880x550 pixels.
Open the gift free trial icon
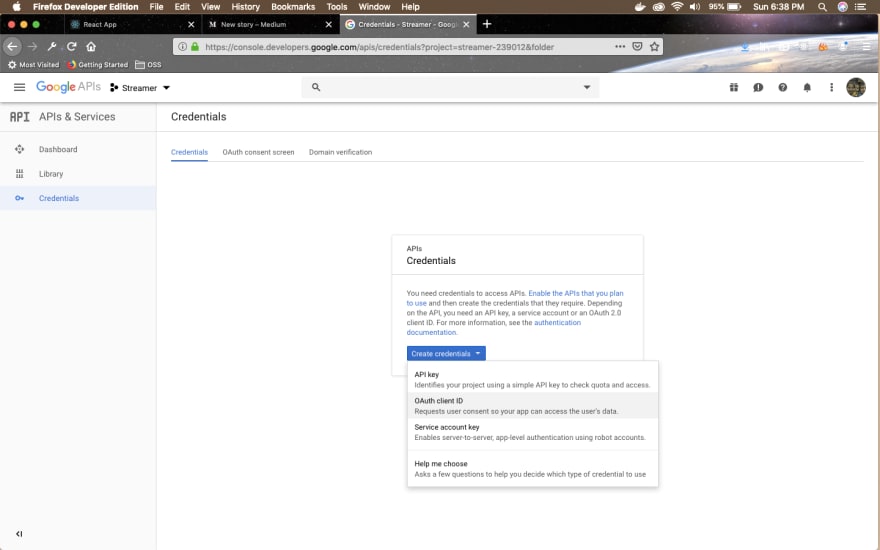[734, 87]
